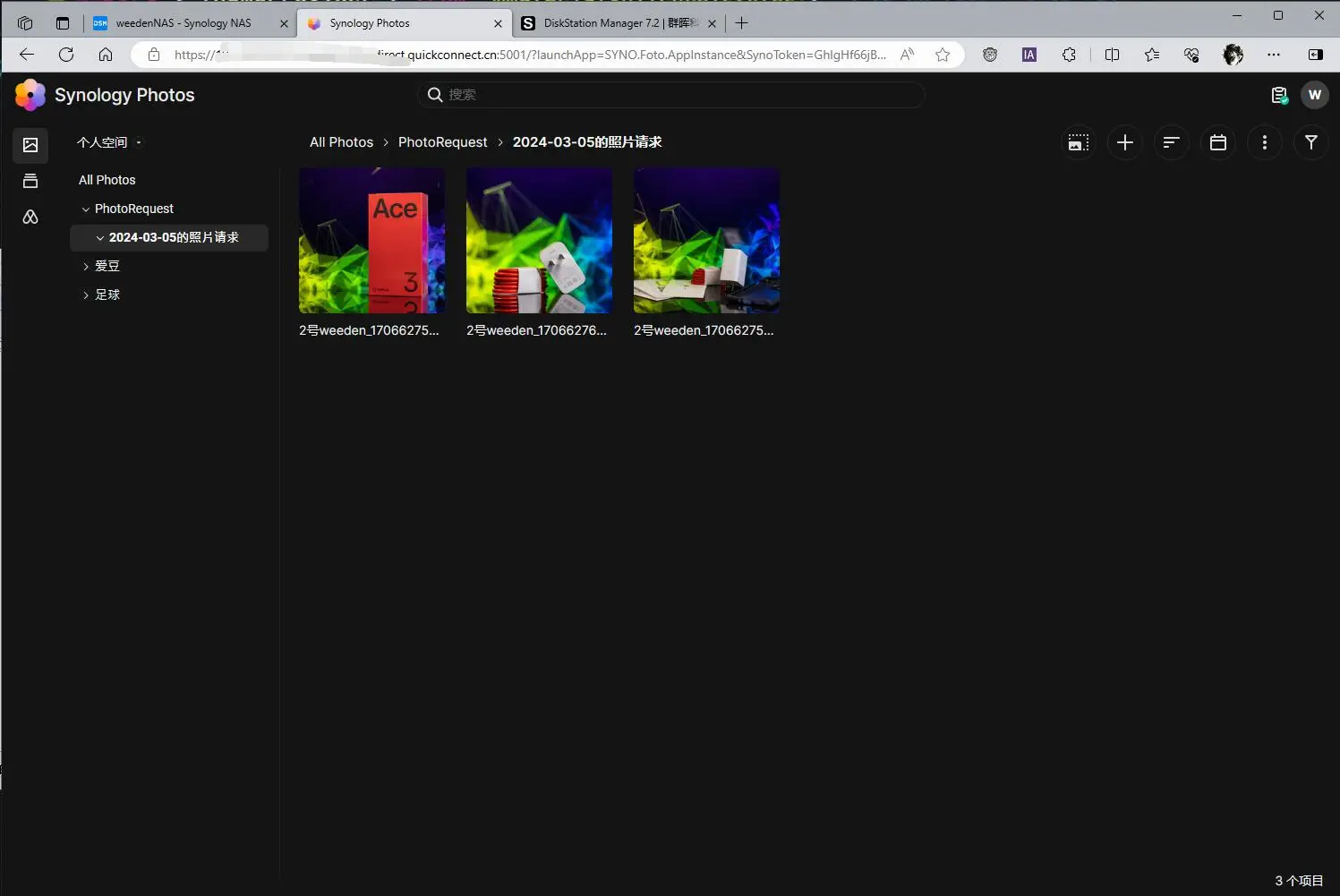
Task: Collapse the 2024-03-05的照片请求 folder chevron
Action: [x=100, y=238]
